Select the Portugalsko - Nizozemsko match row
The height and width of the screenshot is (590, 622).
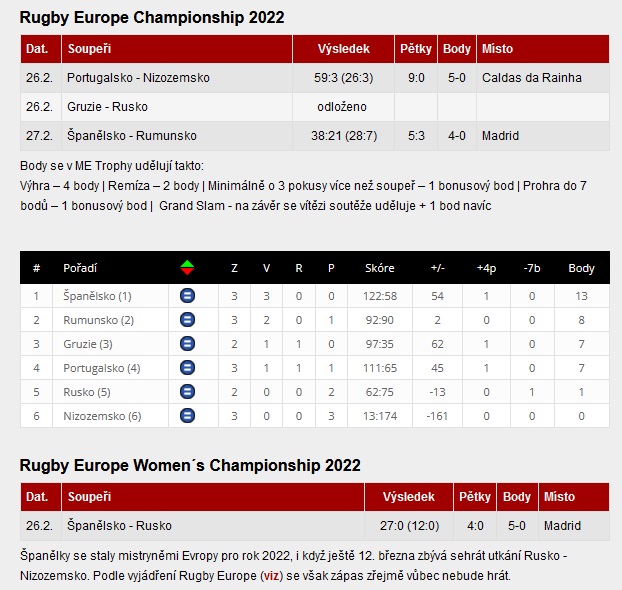point(138,77)
